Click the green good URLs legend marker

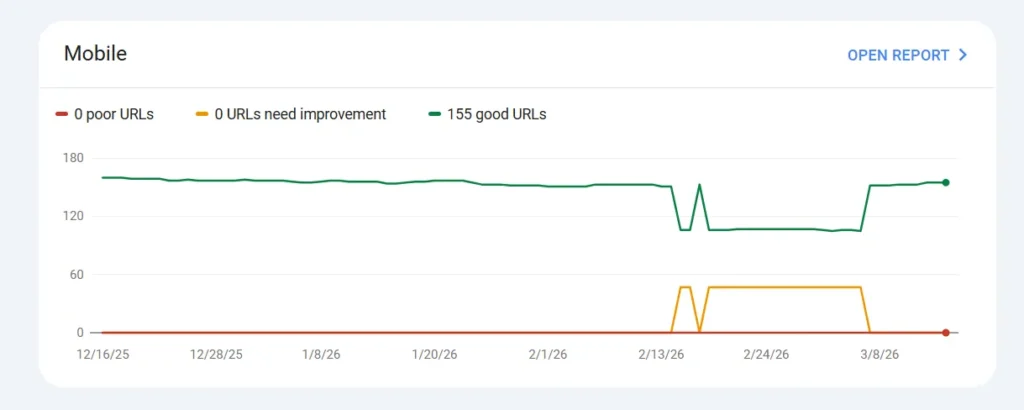click(435, 114)
